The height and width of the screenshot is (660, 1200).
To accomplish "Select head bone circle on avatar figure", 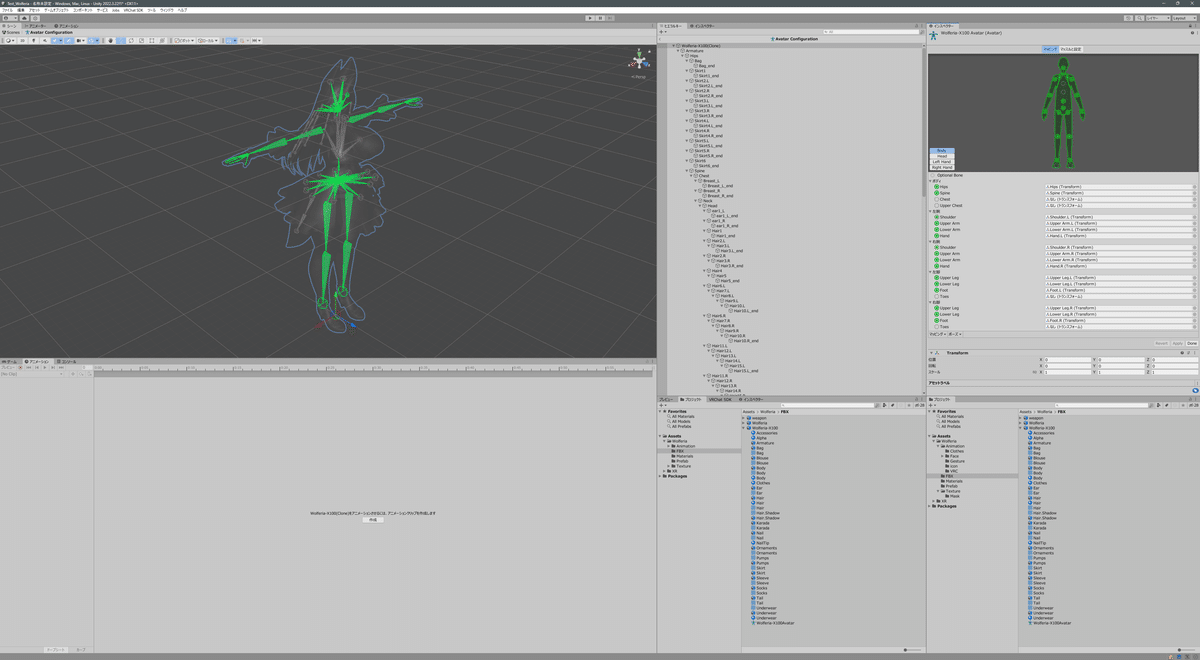I will click(x=1063, y=68).
